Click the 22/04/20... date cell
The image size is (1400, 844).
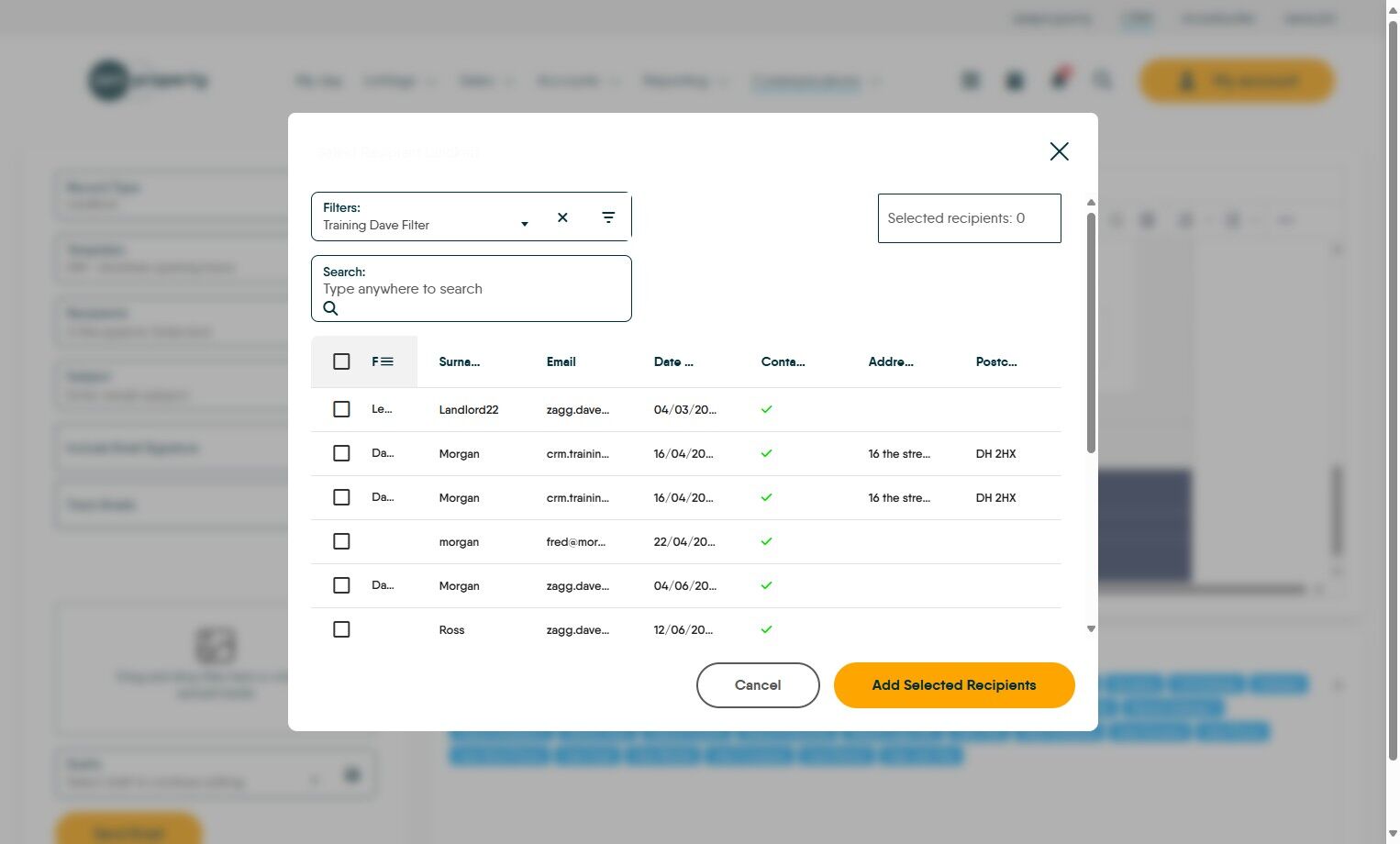click(684, 542)
